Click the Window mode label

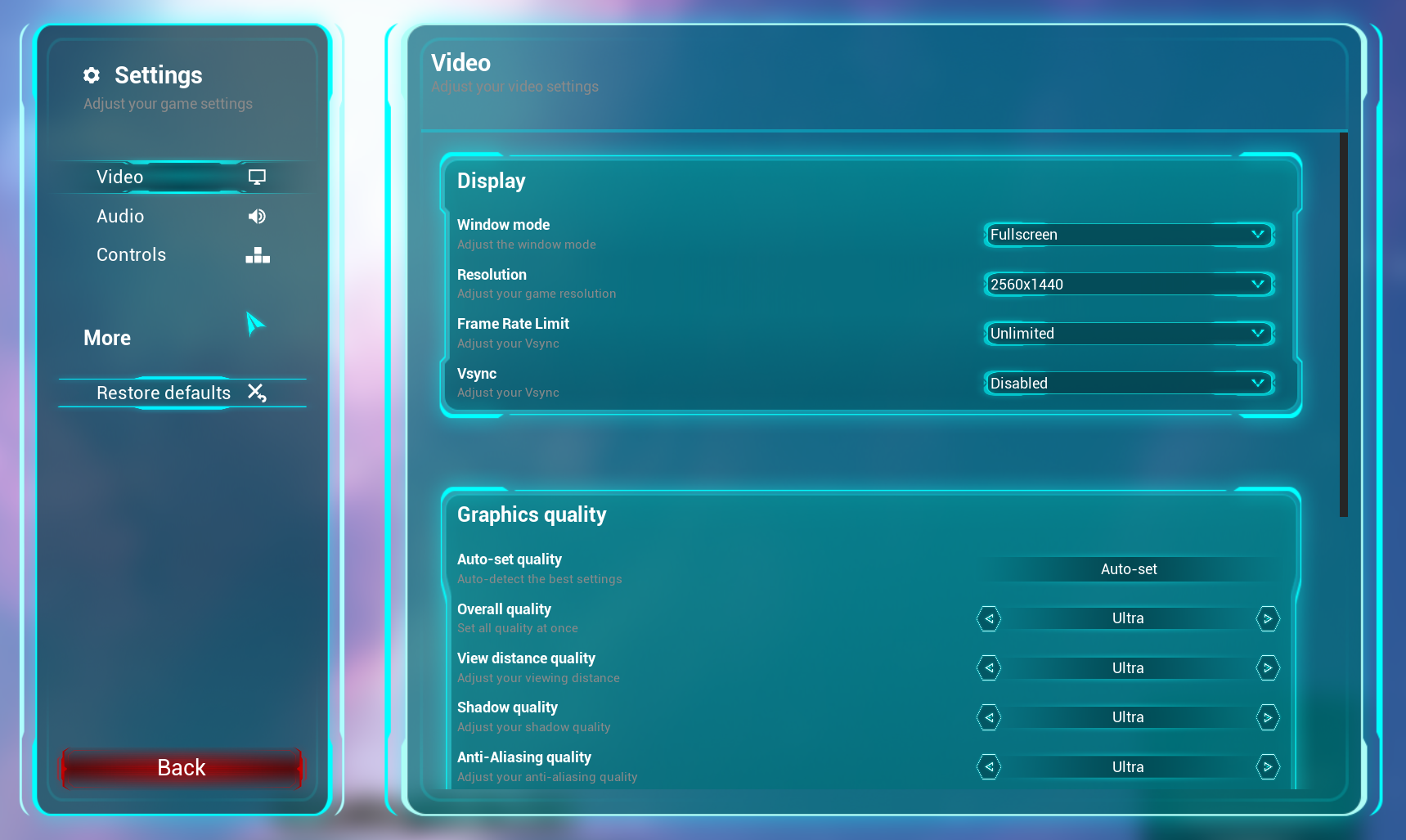503,225
